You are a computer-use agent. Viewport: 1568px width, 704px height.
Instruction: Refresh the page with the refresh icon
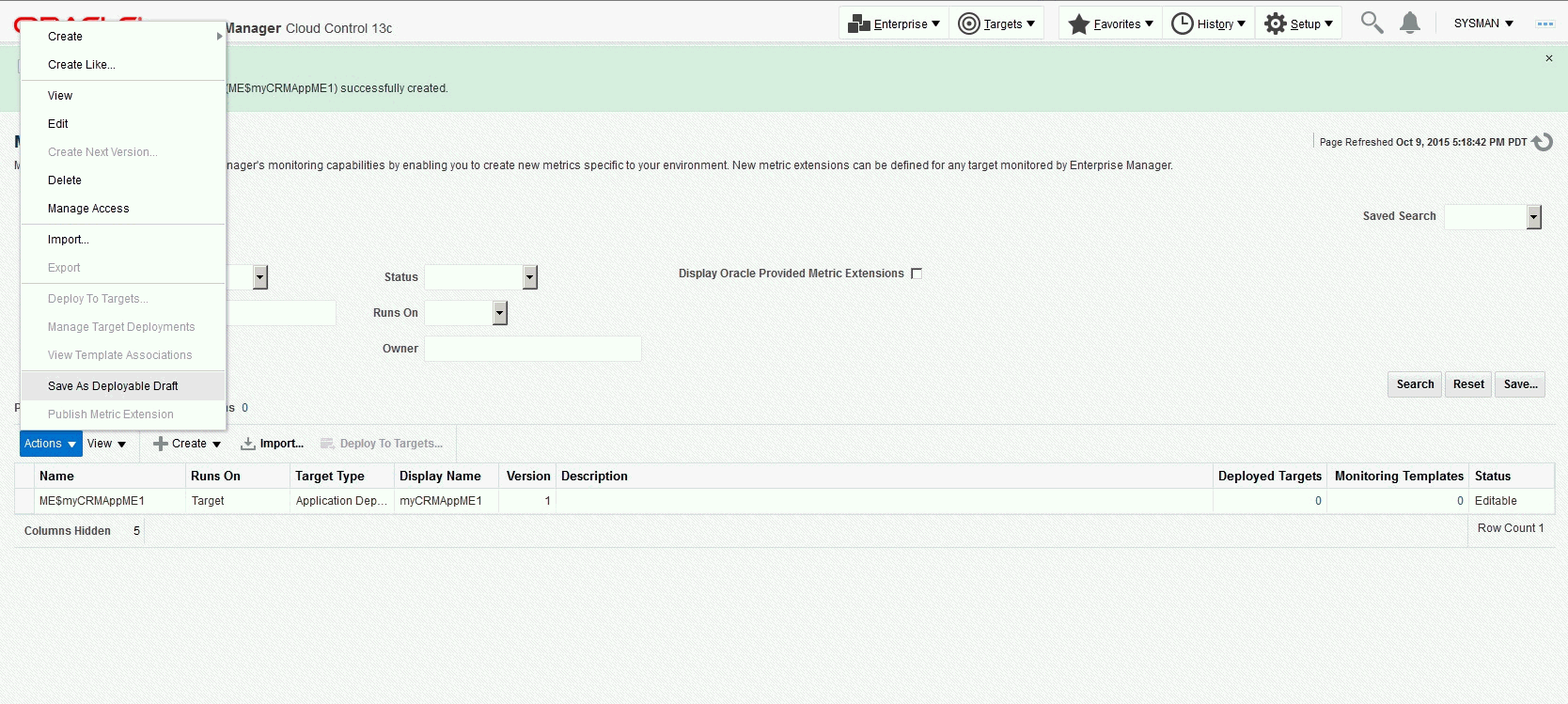click(1542, 142)
